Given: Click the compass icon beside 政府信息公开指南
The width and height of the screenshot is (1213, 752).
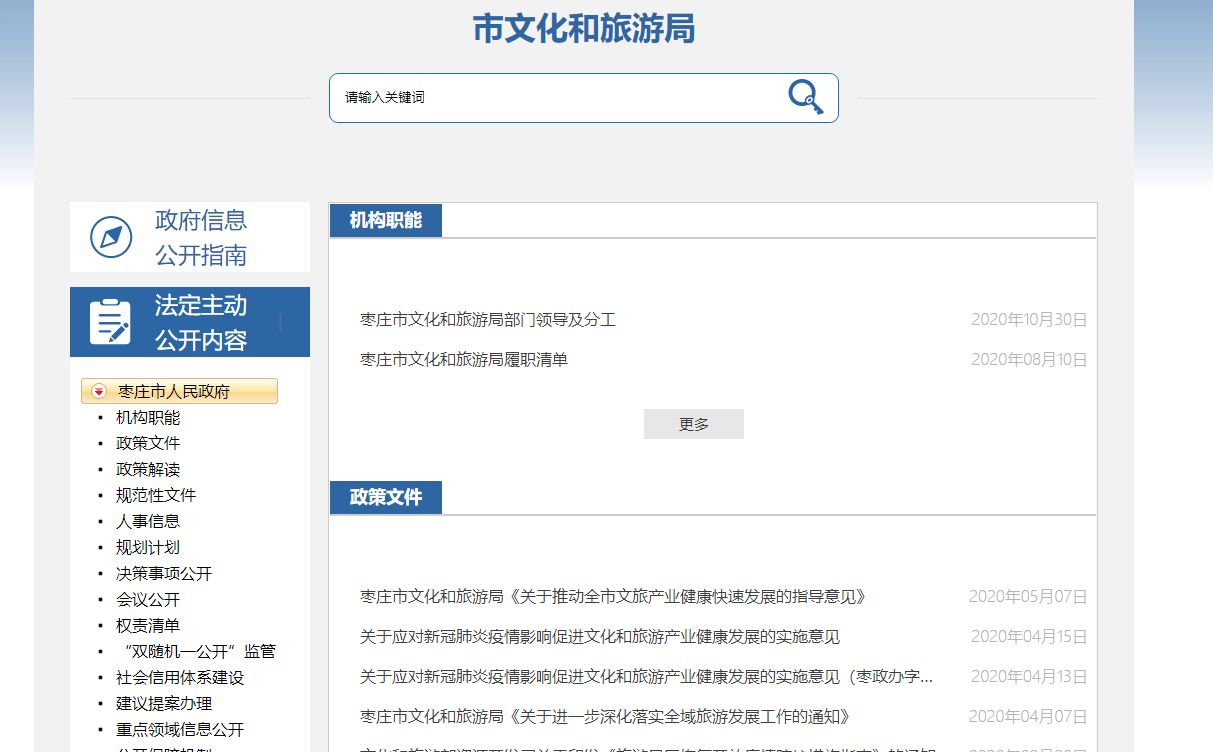Looking at the screenshot, I should (111, 237).
